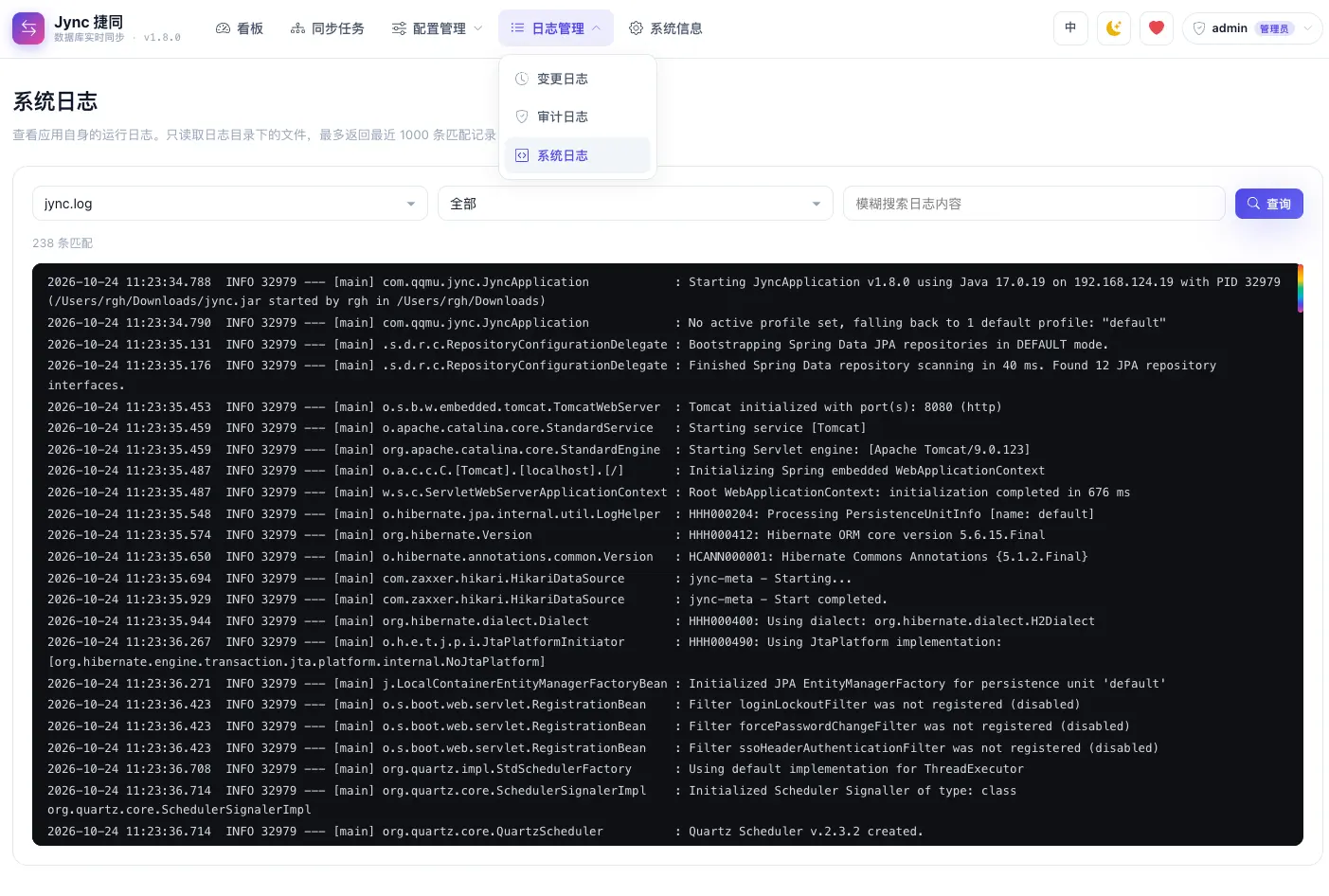Click the shield icon beside 审计日志
The image size is (1329, 896).
pyautogui.click(x=522, y=116)
